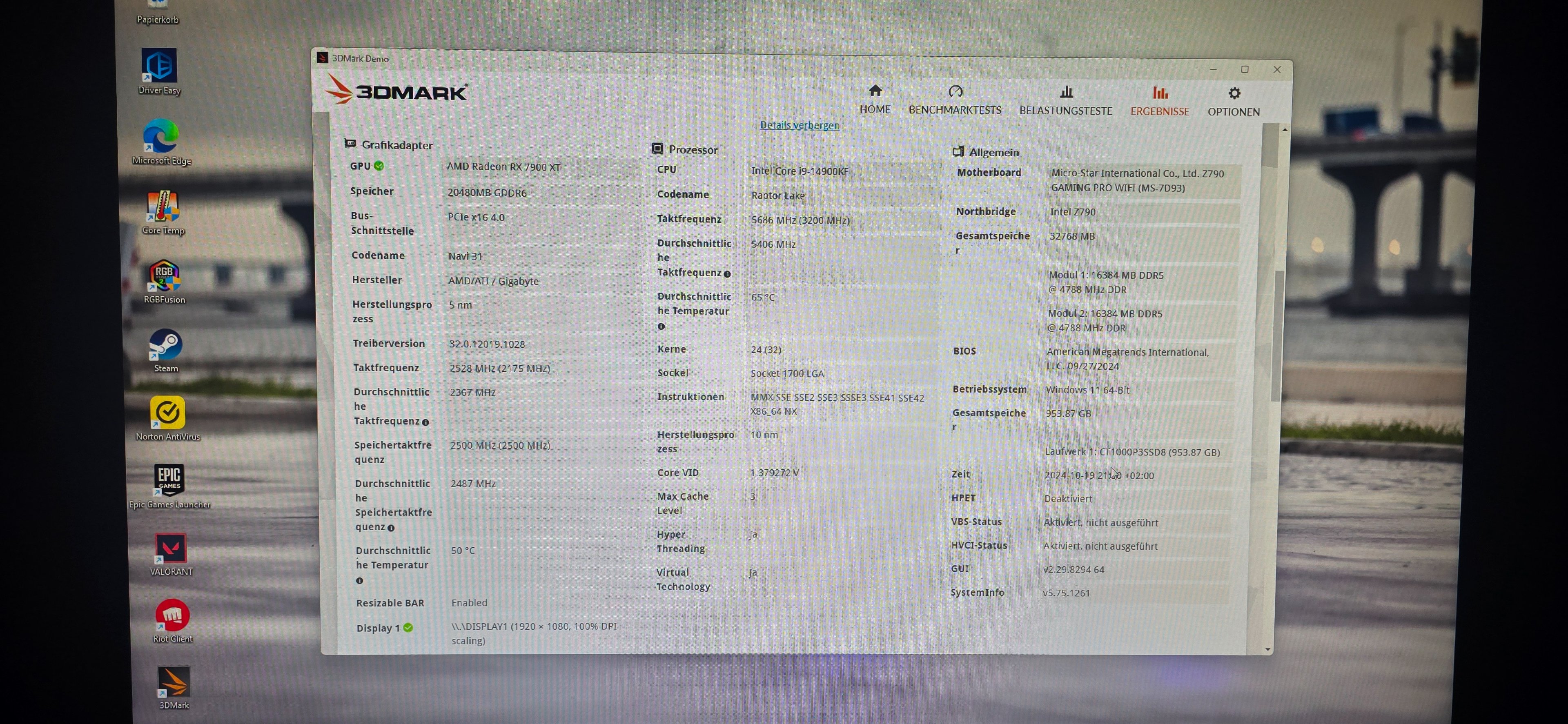
Task: Click the info icon under CPU Durchschnittliche Temperatur
Action: [661, 327]
